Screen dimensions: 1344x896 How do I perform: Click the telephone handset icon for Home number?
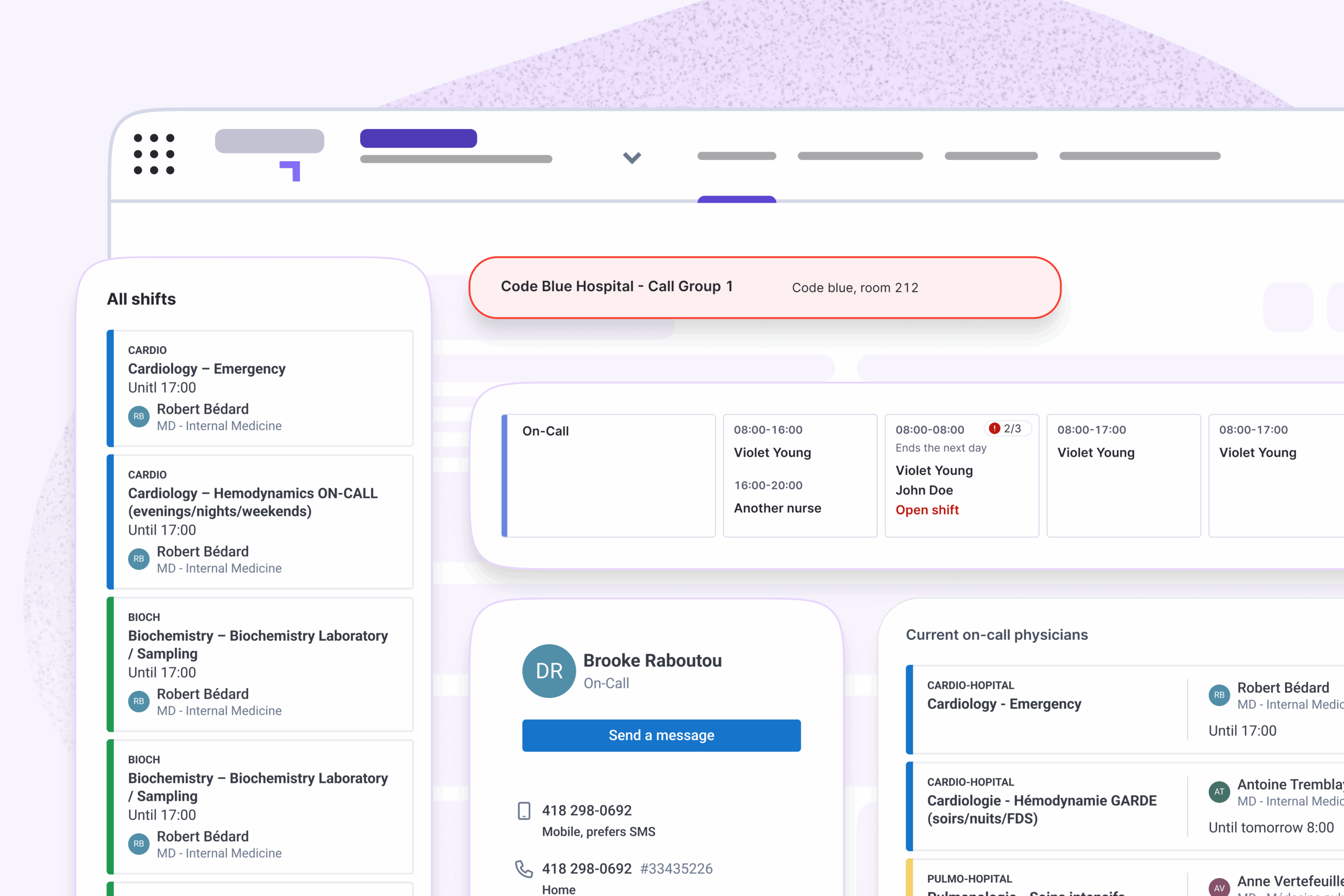coord(523,869)
